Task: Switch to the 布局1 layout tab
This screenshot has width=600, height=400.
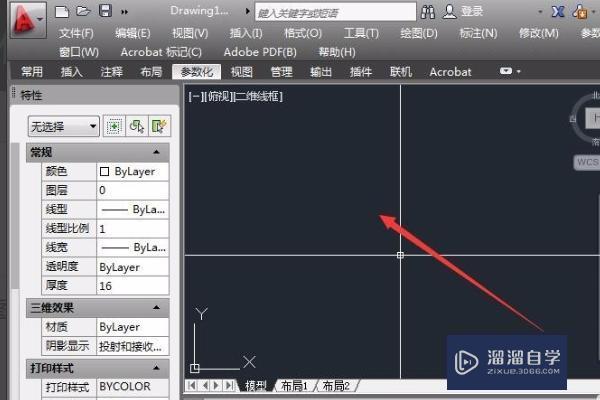Action: pos(295,386)
